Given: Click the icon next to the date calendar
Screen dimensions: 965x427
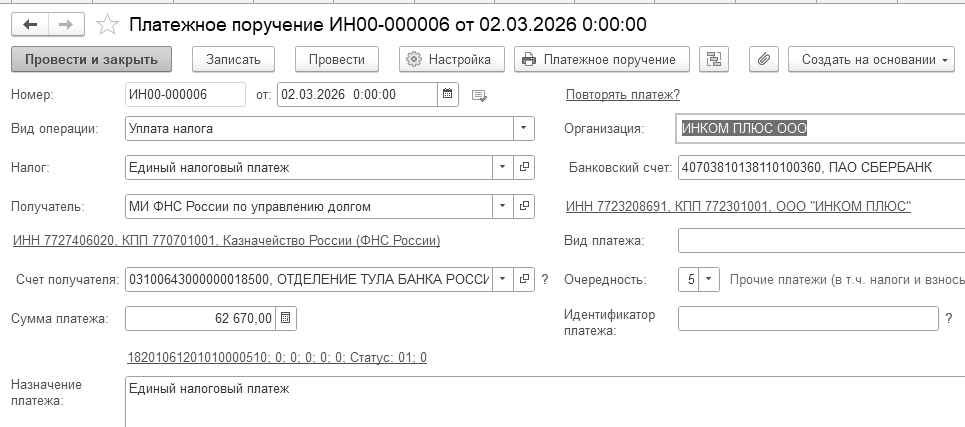Looking at the screenshot, I should coord(479,96).
